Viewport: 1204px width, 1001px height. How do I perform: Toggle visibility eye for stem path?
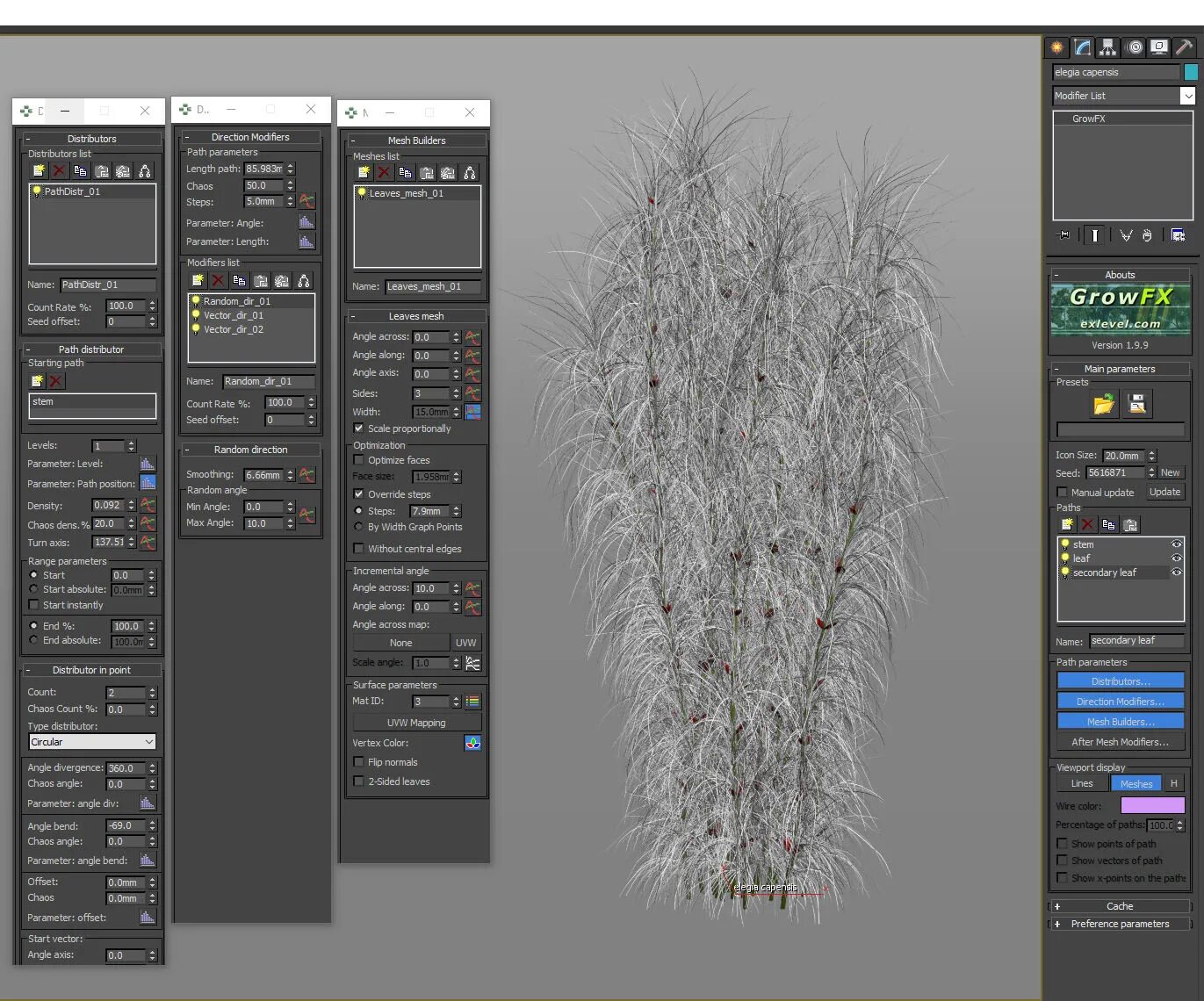(1177, 544)
